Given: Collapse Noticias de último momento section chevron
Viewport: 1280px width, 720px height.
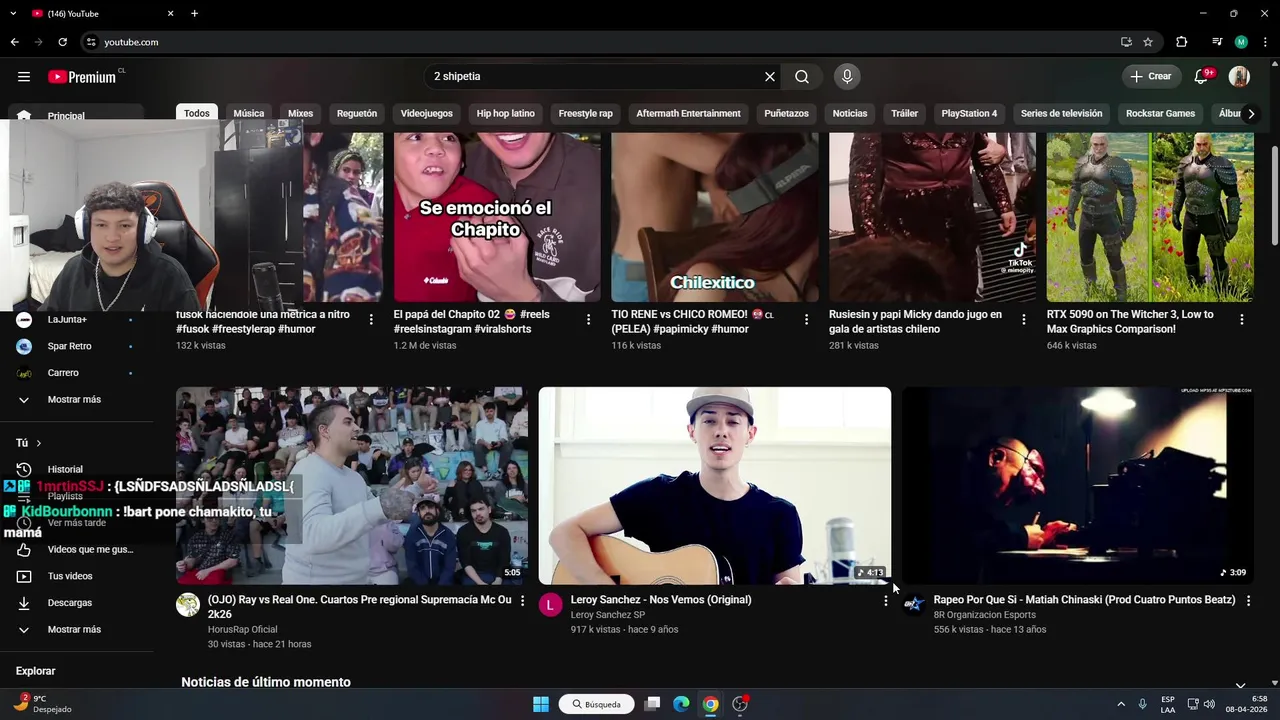Looking at the screenshot, I should tap(1241, 685).
